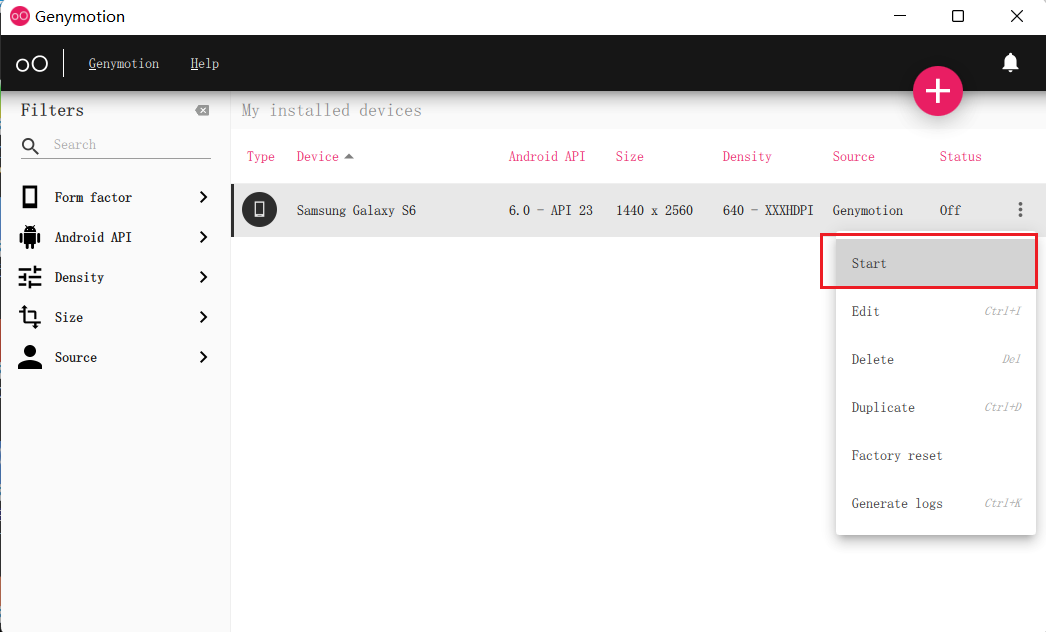Viewport: 1046px width, 632px height.
Task: Sort by the Source column header
Action: [x=853, y=156]
